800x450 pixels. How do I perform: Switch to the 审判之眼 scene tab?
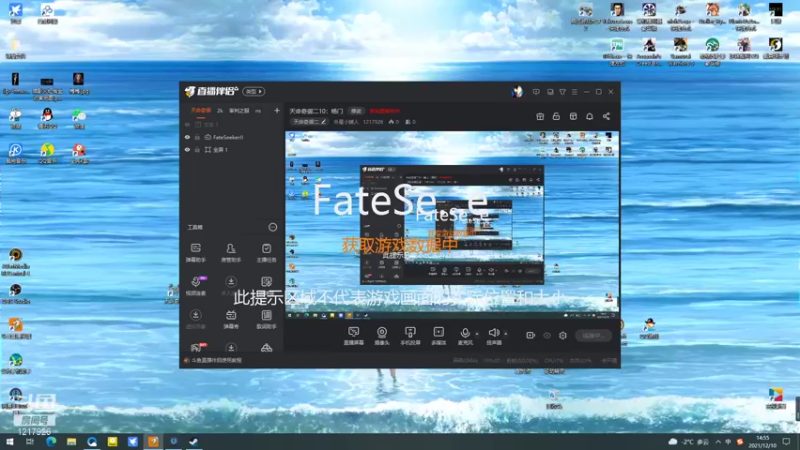point(239,110)
